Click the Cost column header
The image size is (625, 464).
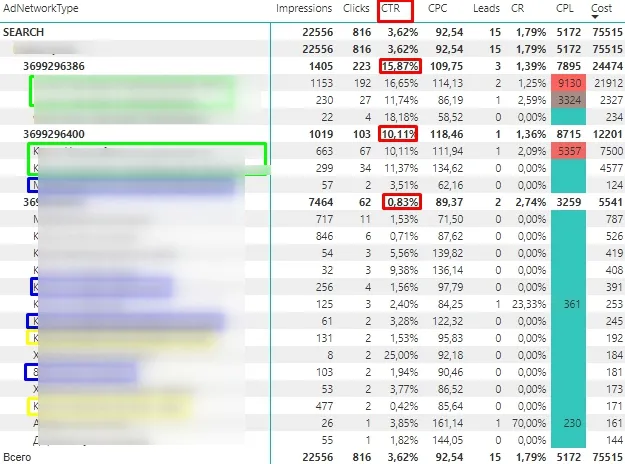601,8
